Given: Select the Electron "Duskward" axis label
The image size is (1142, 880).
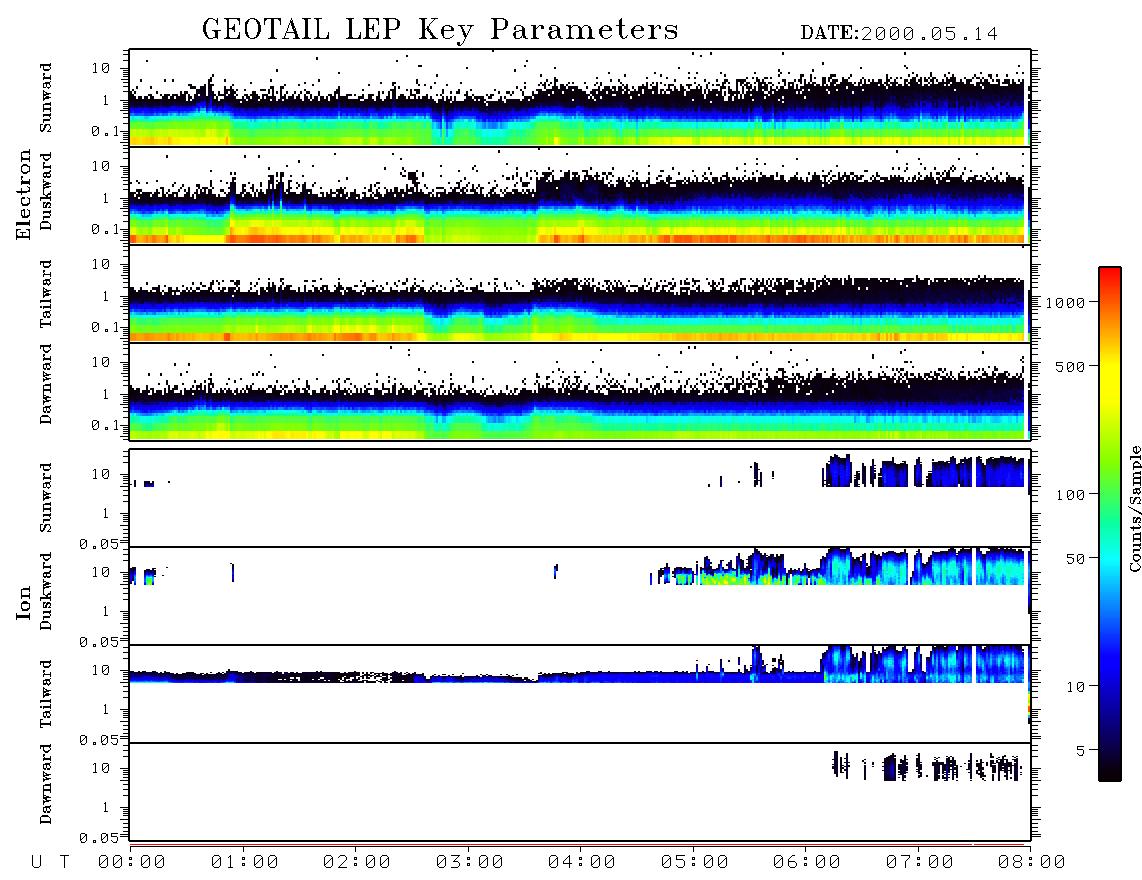Looking at the screenshot, I should pyautogui.click(x=46, y=191).
